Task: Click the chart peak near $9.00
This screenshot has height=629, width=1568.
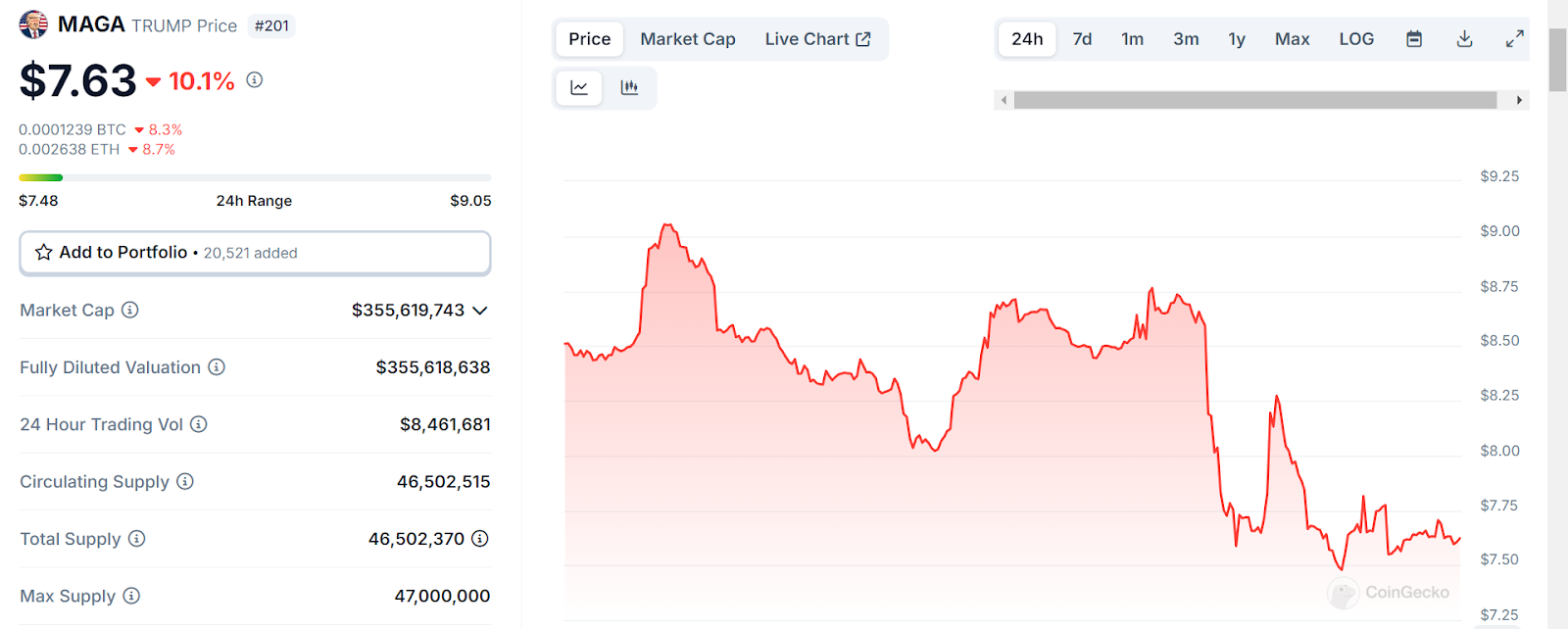Action: (x=667, y=225)
